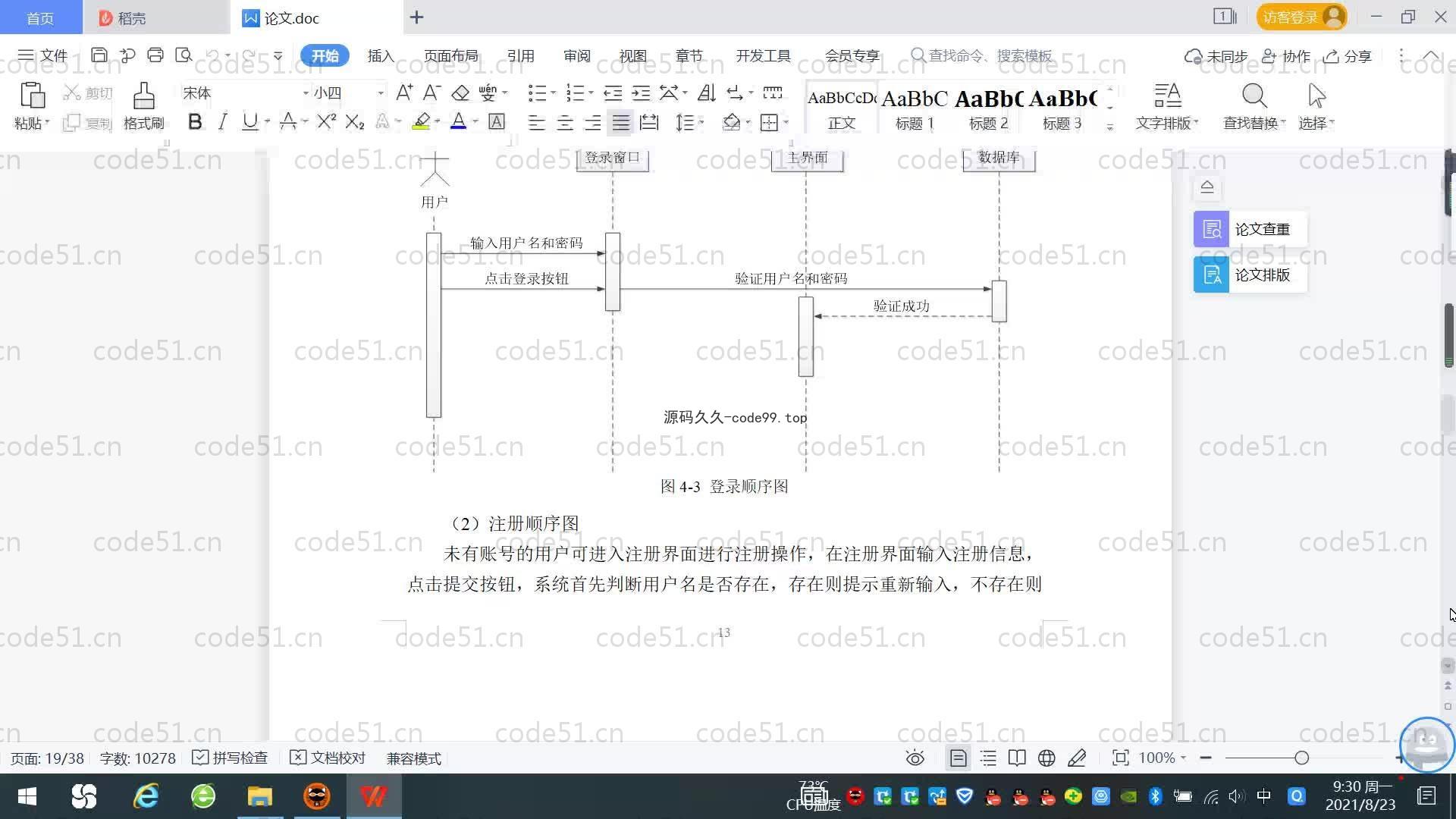Toggle left text alignment
Image resolution: width=1456 pixels, height=819 pixels.
coord(536,122)
